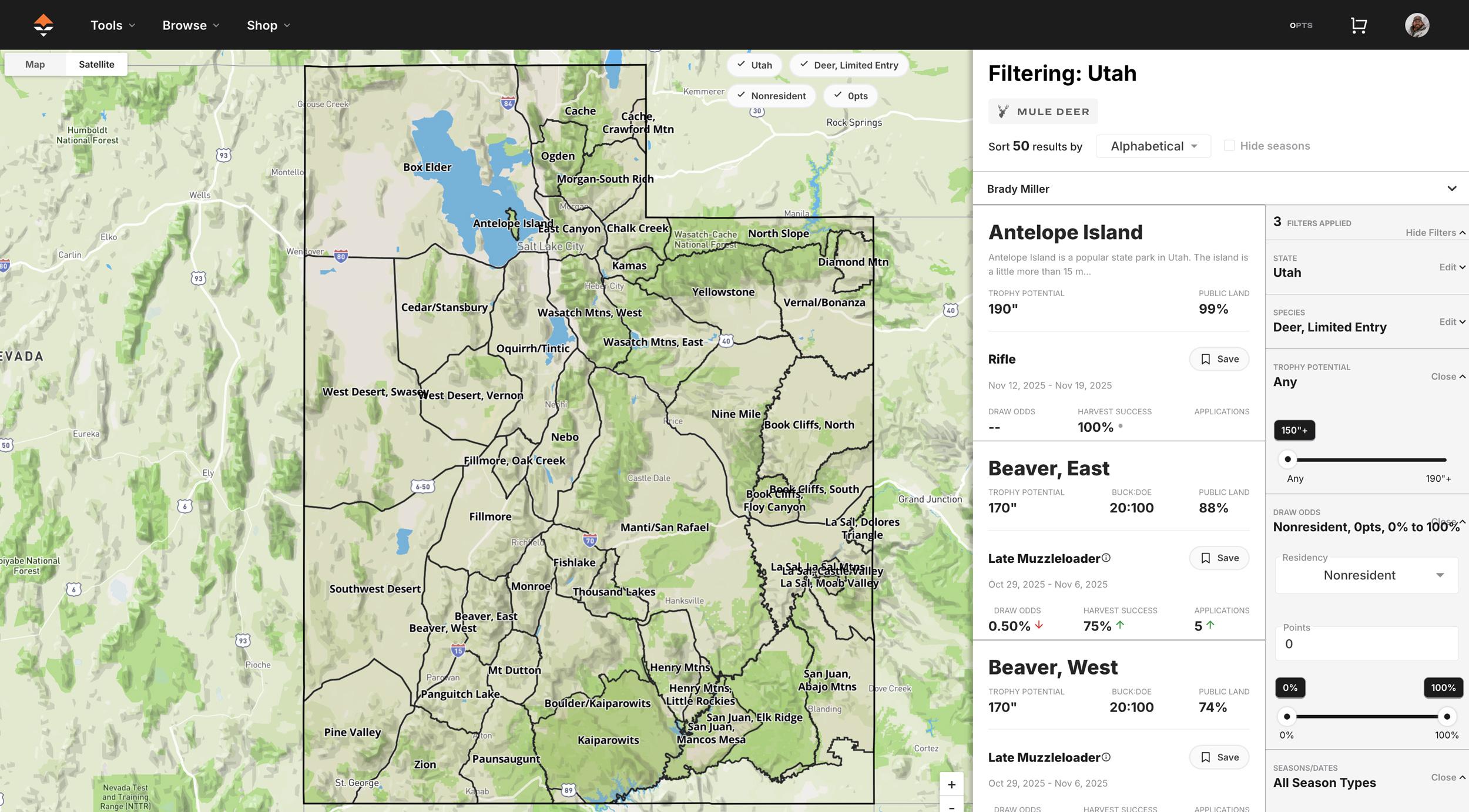Open the Alphabetical sort dropdown
Viewport: 1469px width, 812px height.
tap(1153, 146)
